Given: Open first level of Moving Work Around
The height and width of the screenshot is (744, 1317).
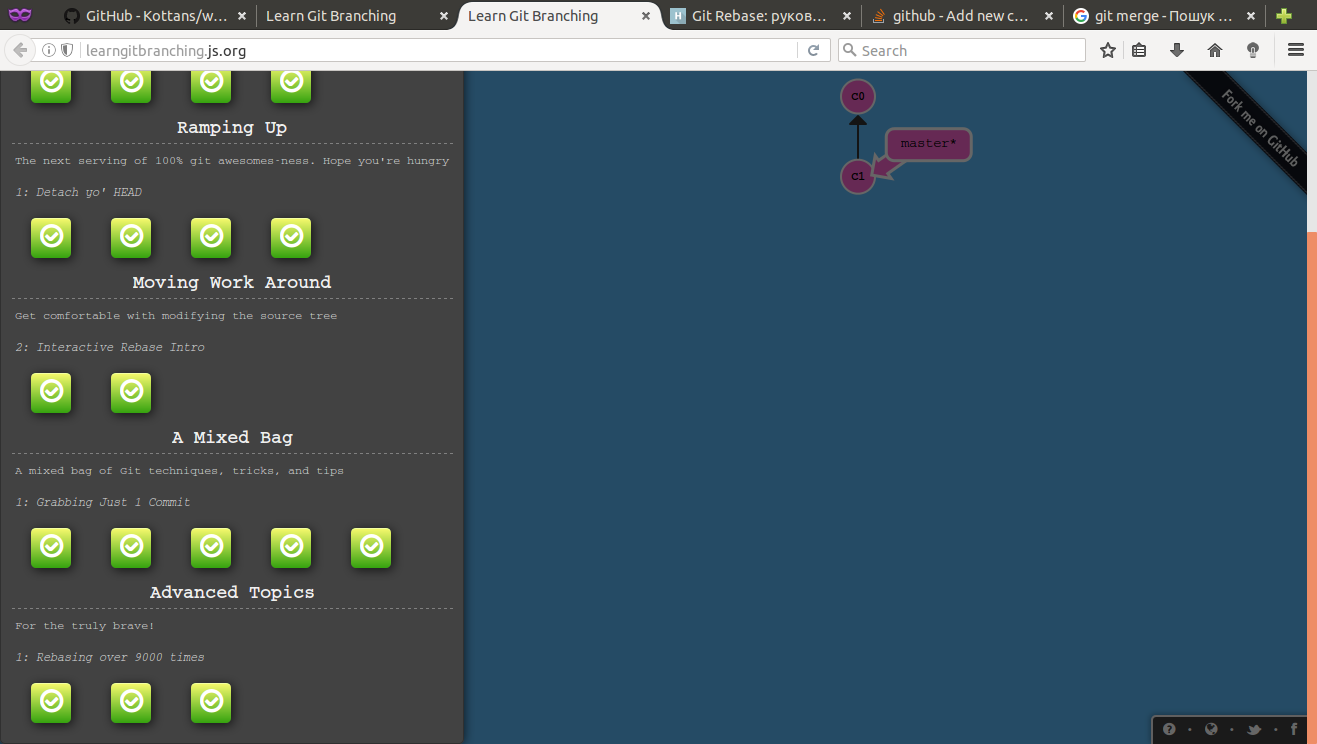Looking at the screenshot, I should [51, 392].
